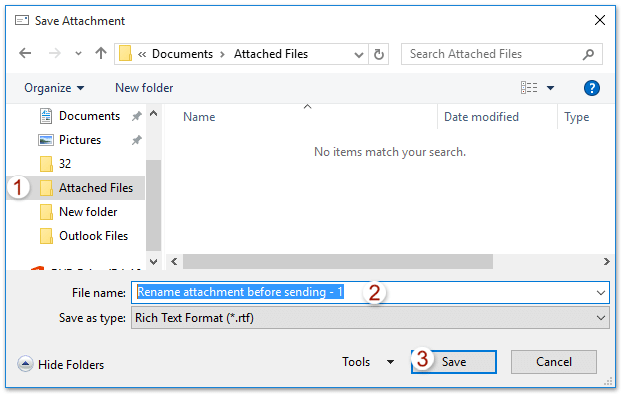Expand the File name history dropdown
Viewport: 625px width, 396px height.
pos(601,293)
